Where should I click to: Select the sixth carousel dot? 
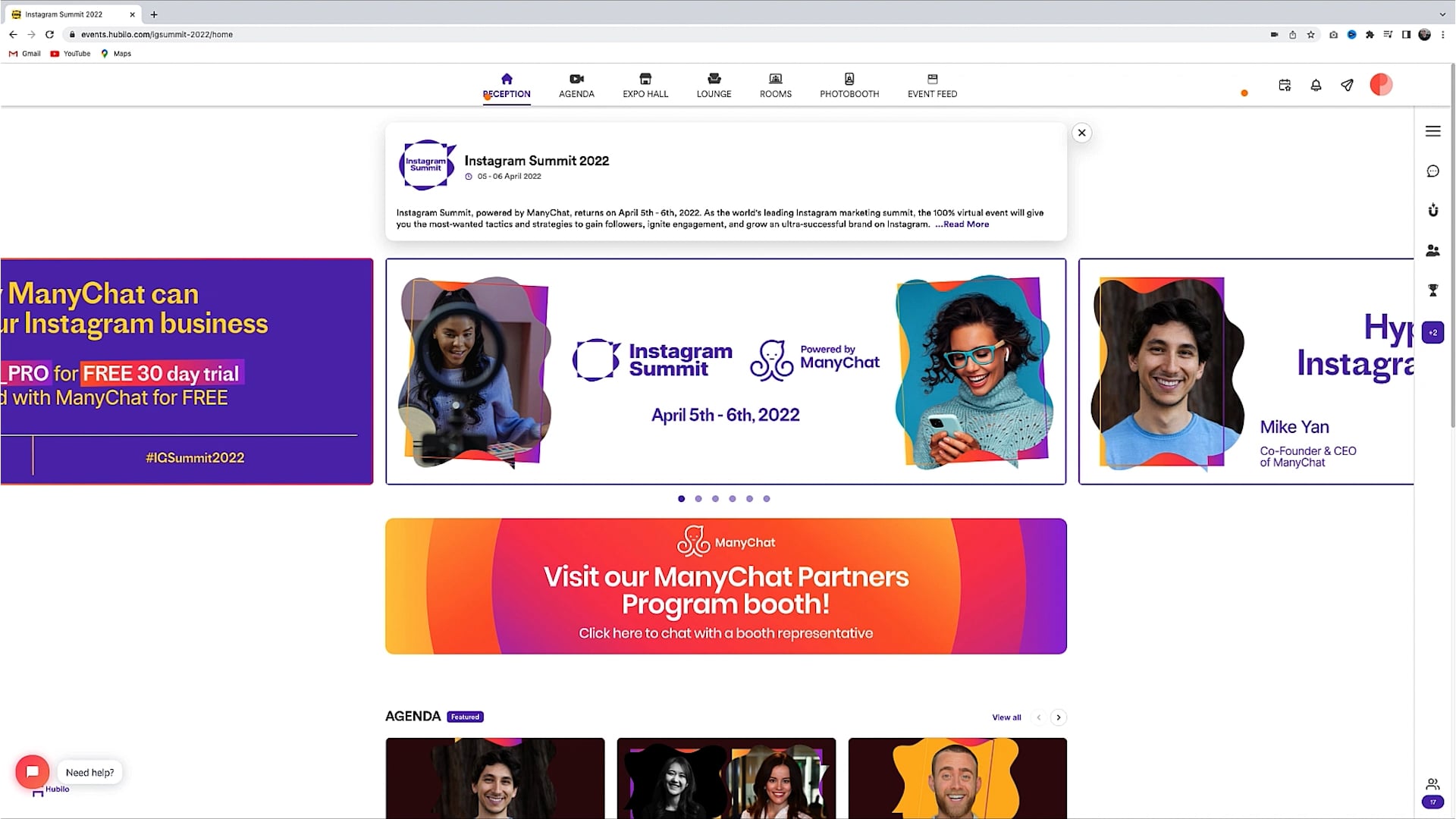pos(767,498)
